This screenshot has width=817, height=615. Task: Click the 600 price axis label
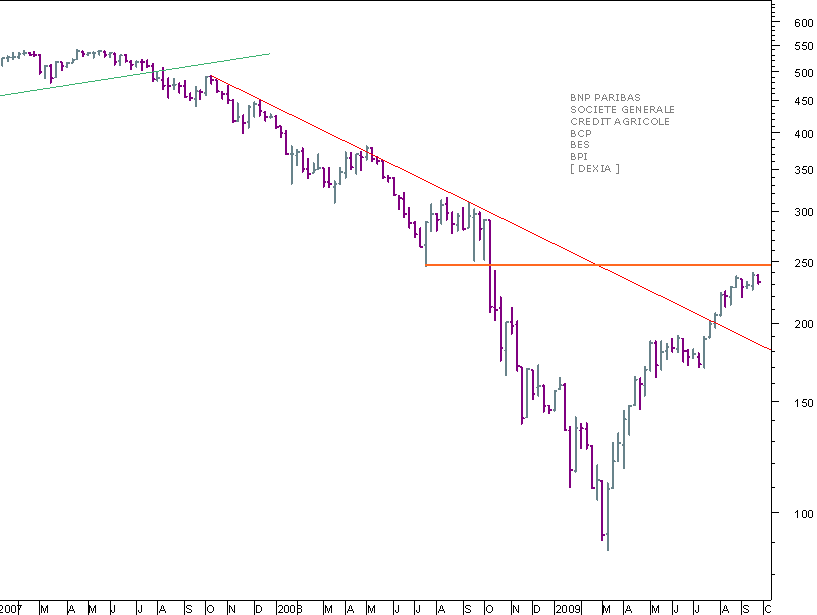(x=803, y=23)
